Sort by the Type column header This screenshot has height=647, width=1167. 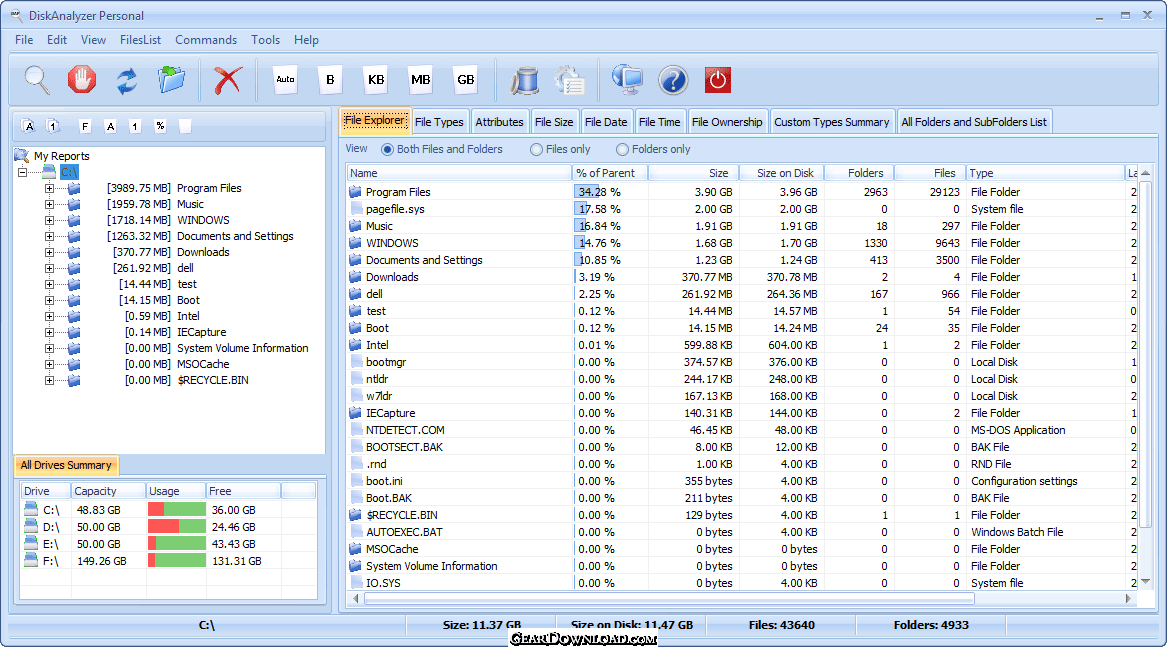tap(1045, 173)
